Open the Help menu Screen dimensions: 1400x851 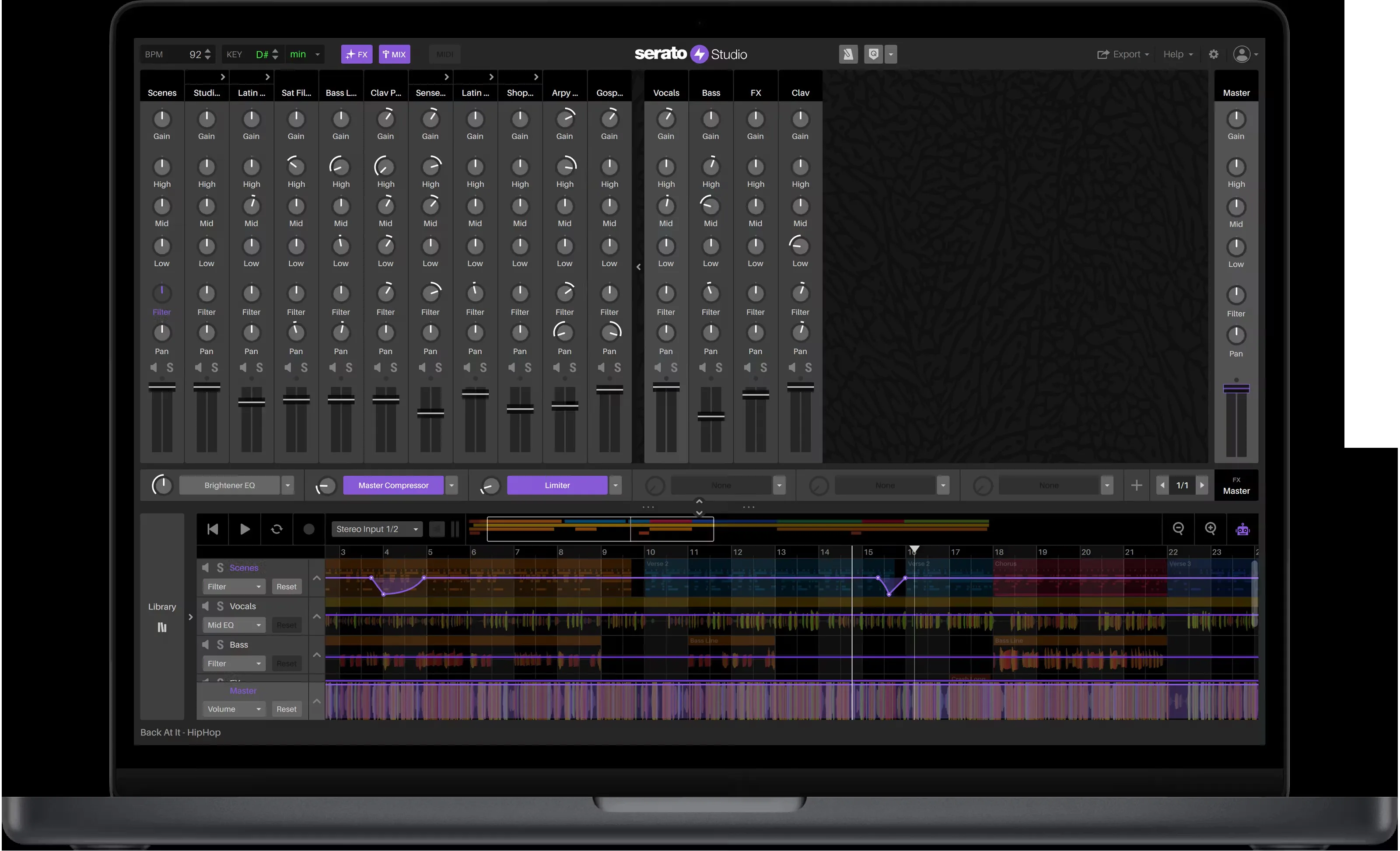click(1179, 55)
